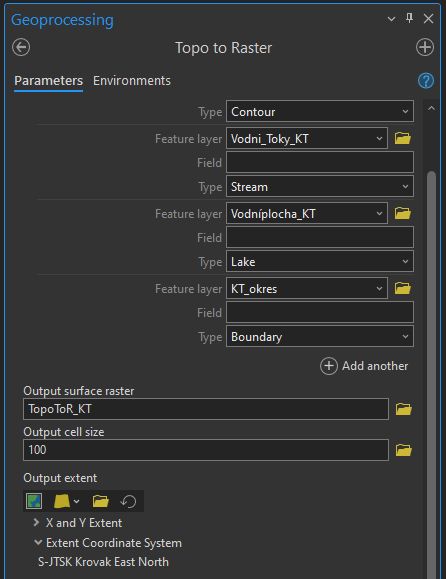
Task: Click the Geoprocessing pane title
Action: pos(62,20)
